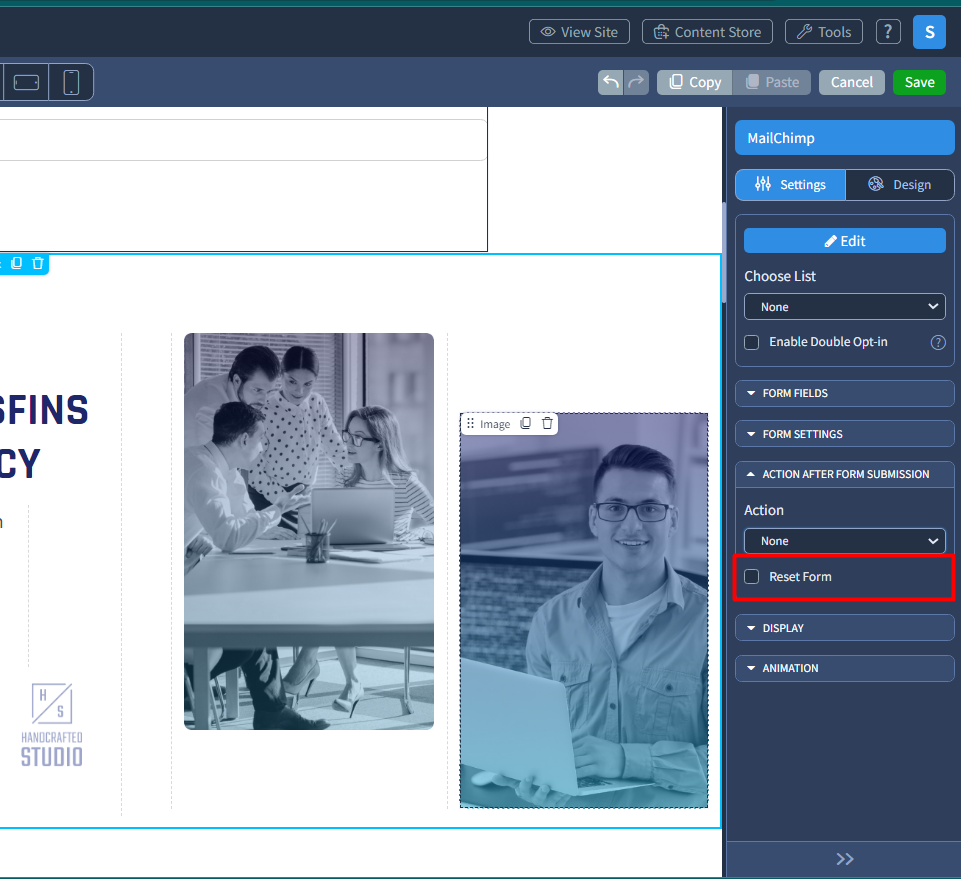Grab the Image widget drag handle
This screenshot has height=879, width=961.
tap(470, 424)
